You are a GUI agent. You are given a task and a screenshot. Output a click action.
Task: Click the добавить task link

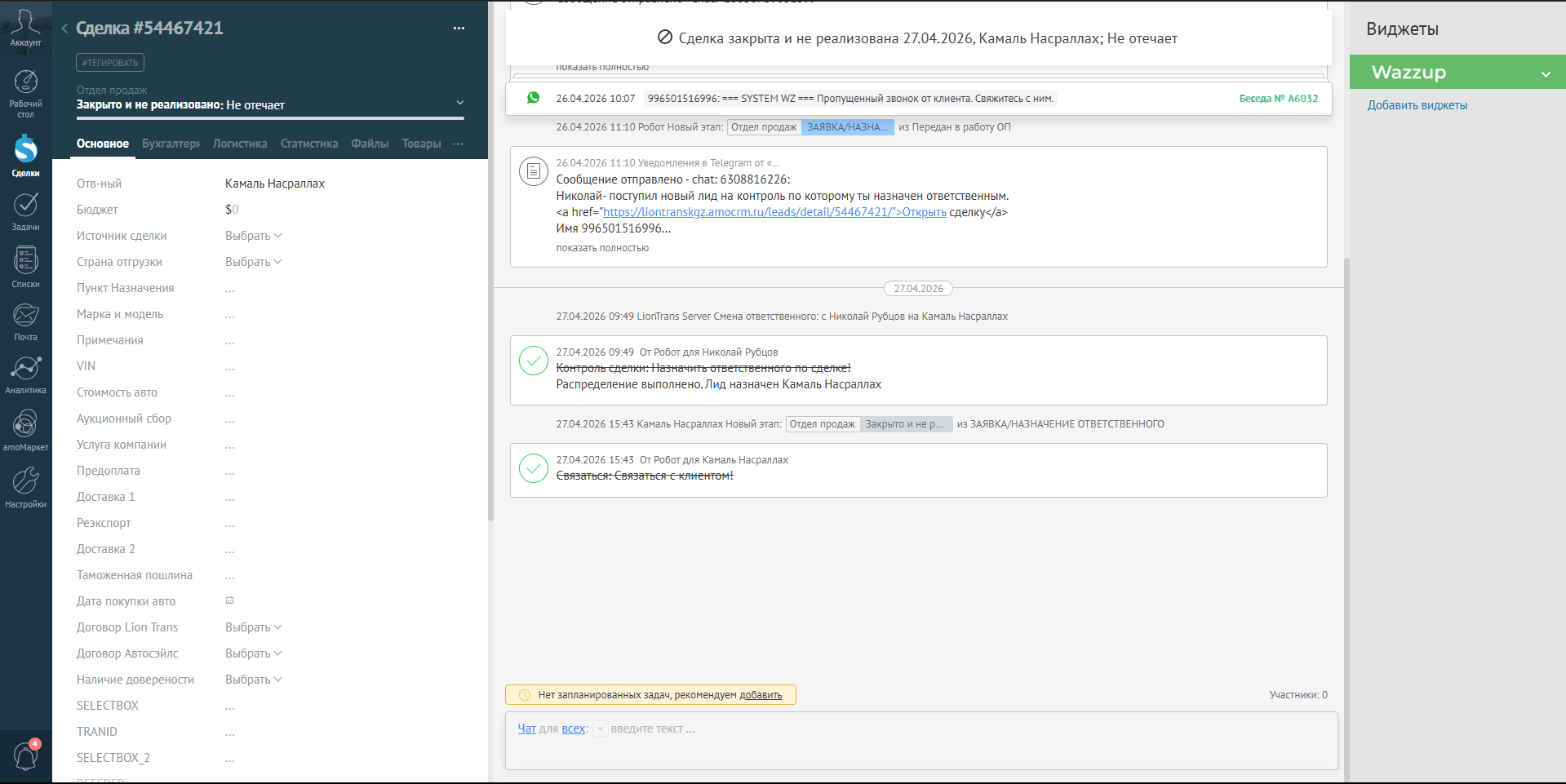coord(761,695)
